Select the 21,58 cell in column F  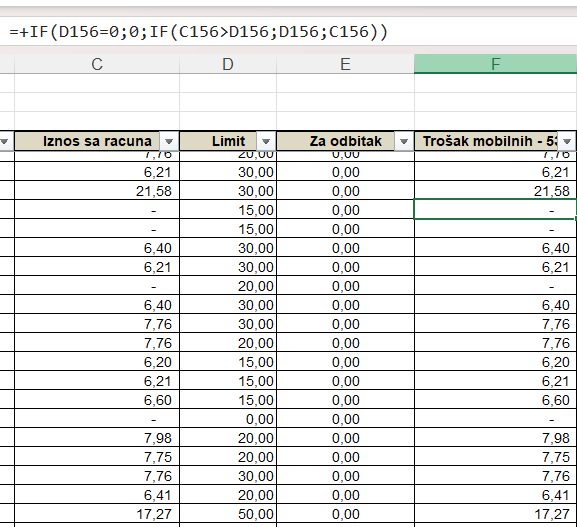[x=495, y=191]
